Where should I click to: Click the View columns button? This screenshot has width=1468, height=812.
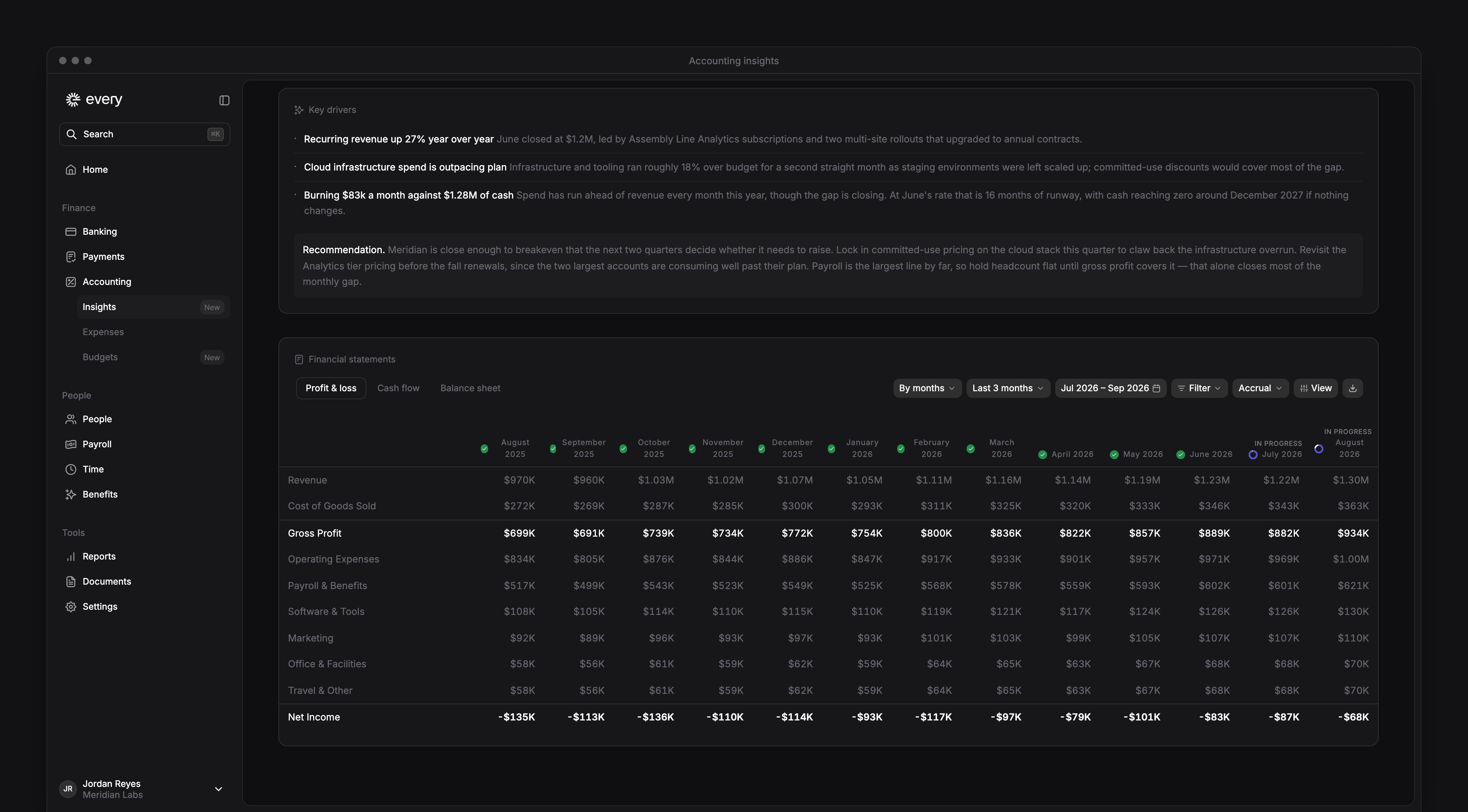pyautogui.click(x=1315, y=388)
